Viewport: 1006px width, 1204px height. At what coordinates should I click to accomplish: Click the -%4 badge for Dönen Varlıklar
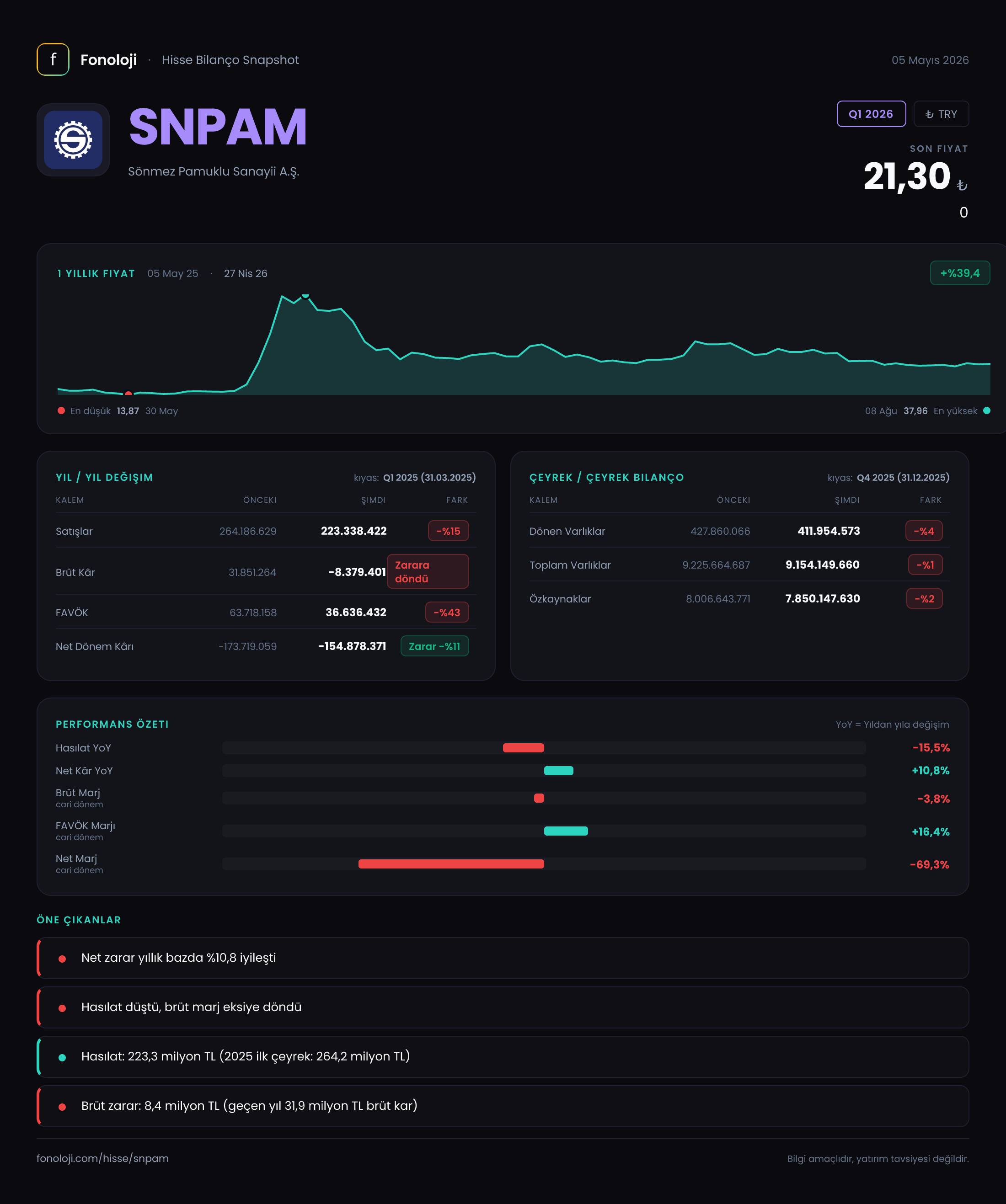923,531
